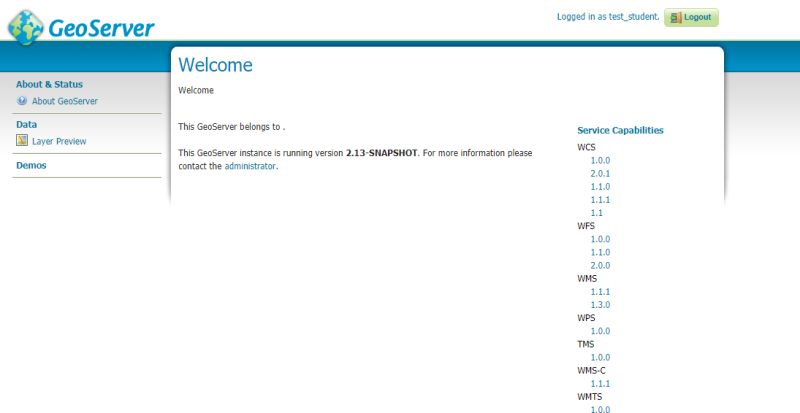The height and width of the screenshot is (413, 800).
Task: Open WCS 1.1.1 capabilities
Action: point(600,200)
